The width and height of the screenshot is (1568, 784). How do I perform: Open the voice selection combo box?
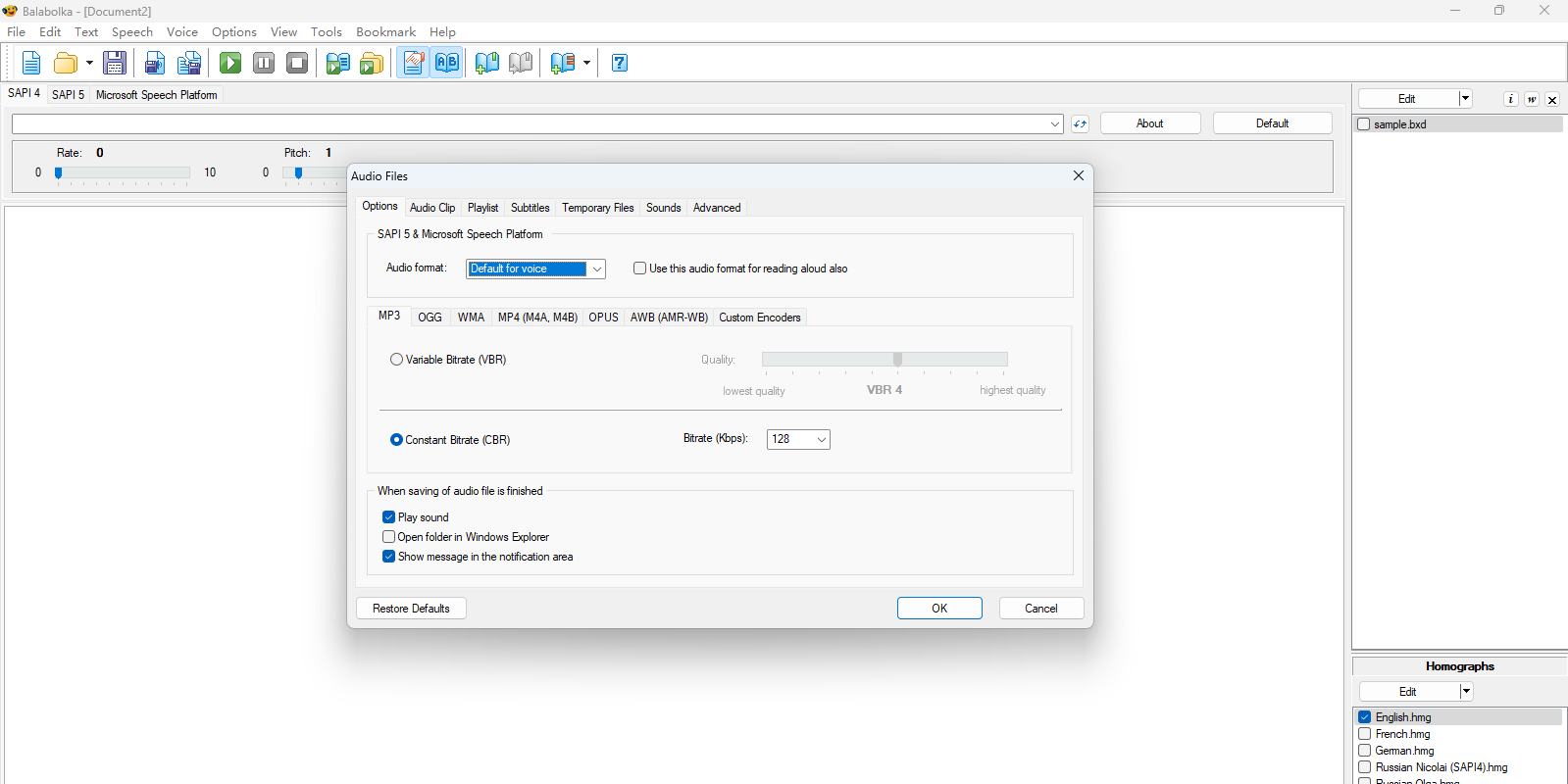click(1054, 124)
